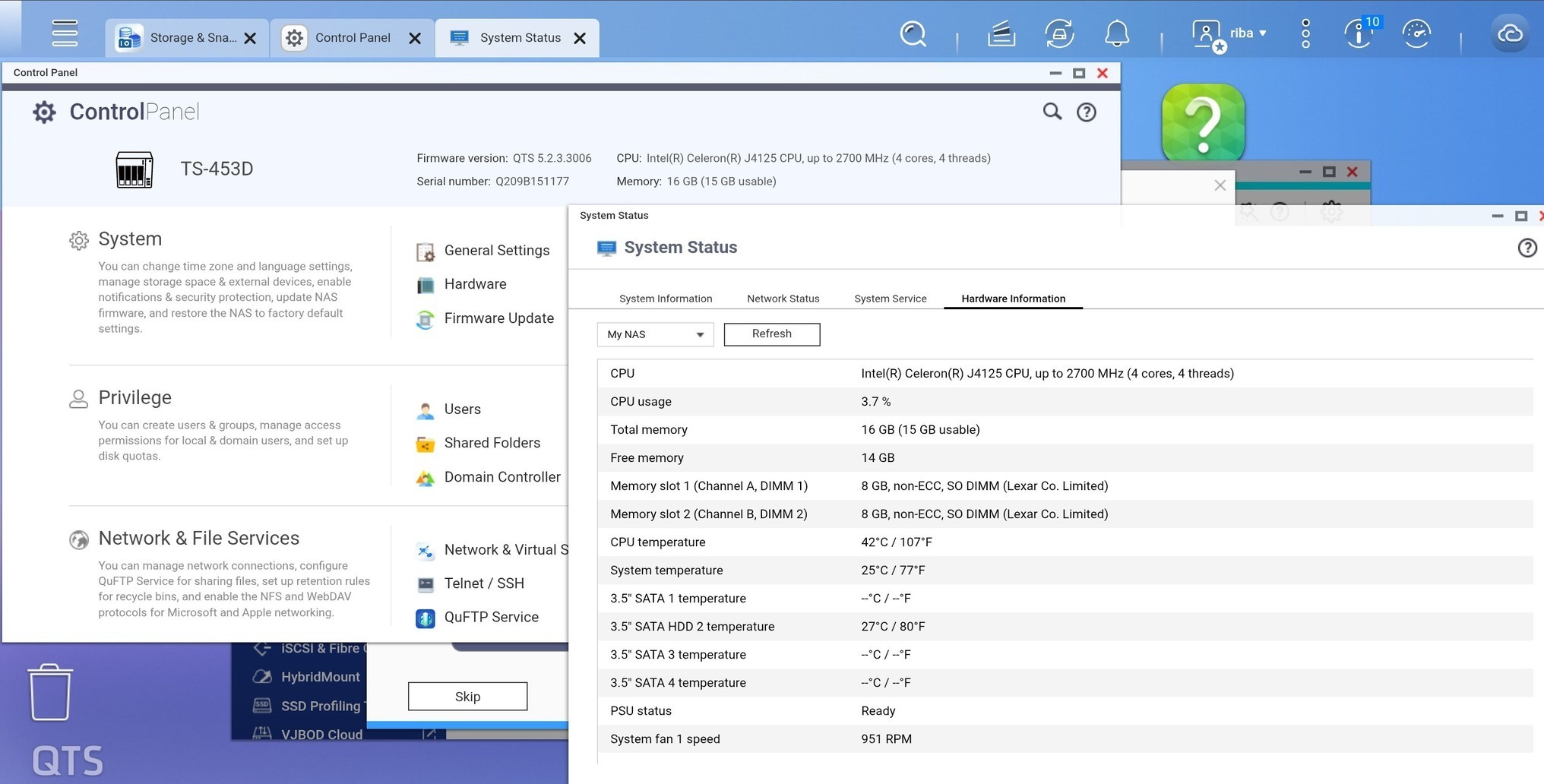Viewport: 1544px width, 784px height.
Task: Select the Hardware Information tab
Action: (x=1014, y=299)
